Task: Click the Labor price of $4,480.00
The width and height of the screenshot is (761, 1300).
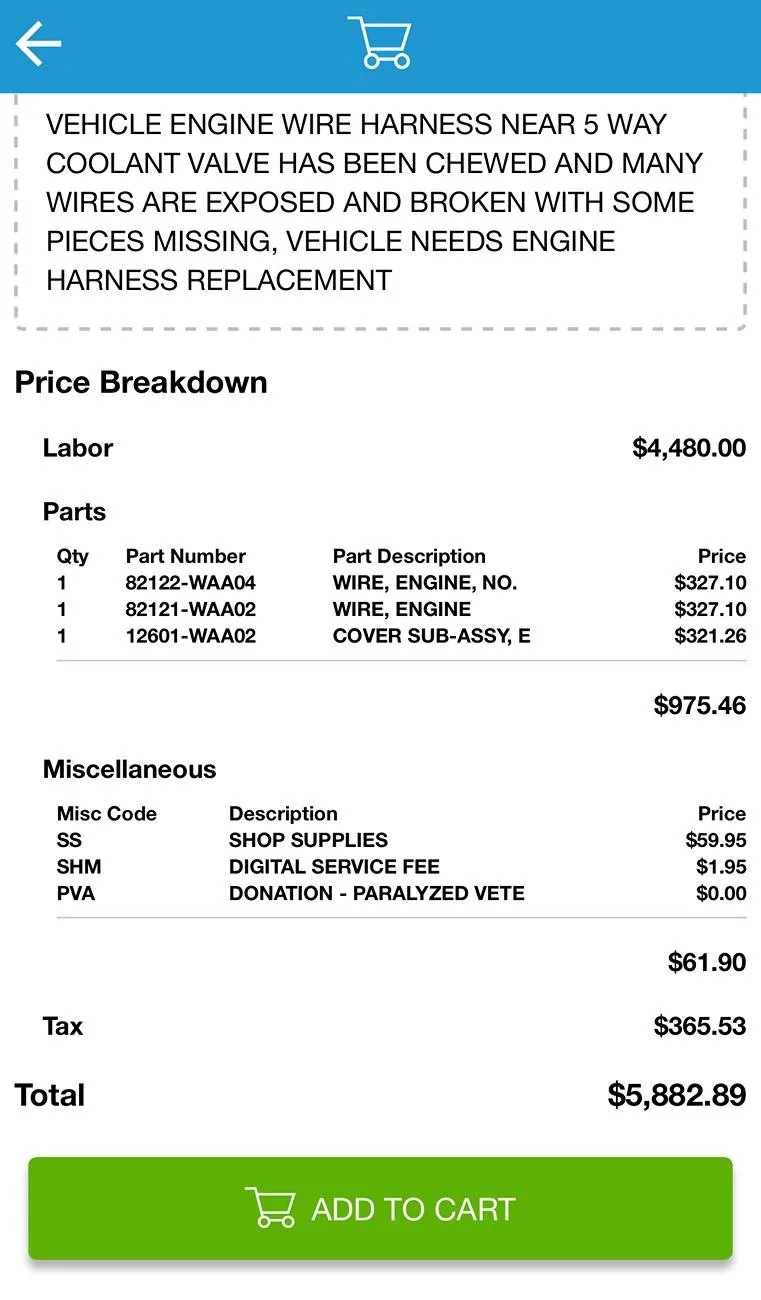Action: 689,448
